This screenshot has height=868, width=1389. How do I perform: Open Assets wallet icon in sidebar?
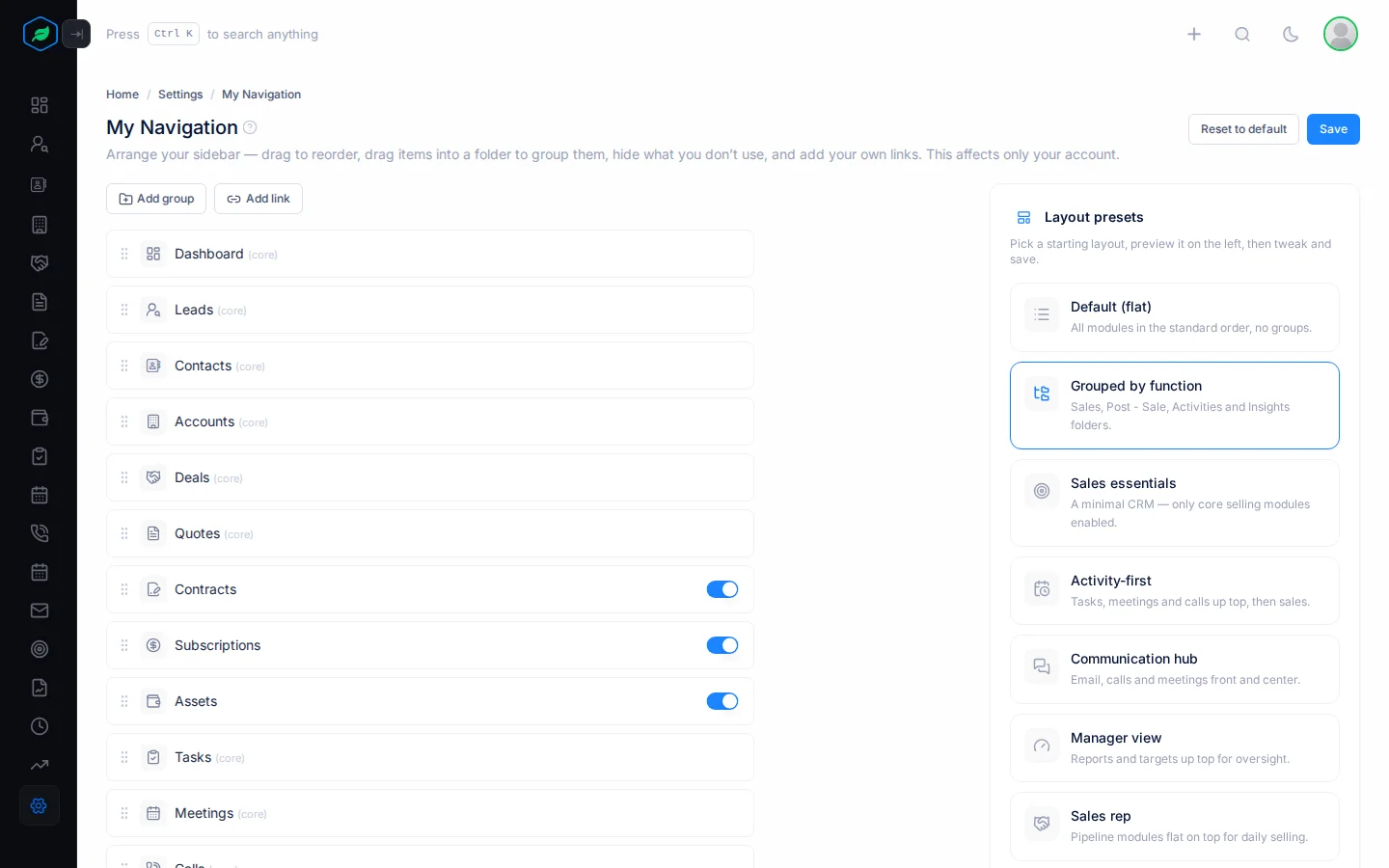(x=40, y=418)
